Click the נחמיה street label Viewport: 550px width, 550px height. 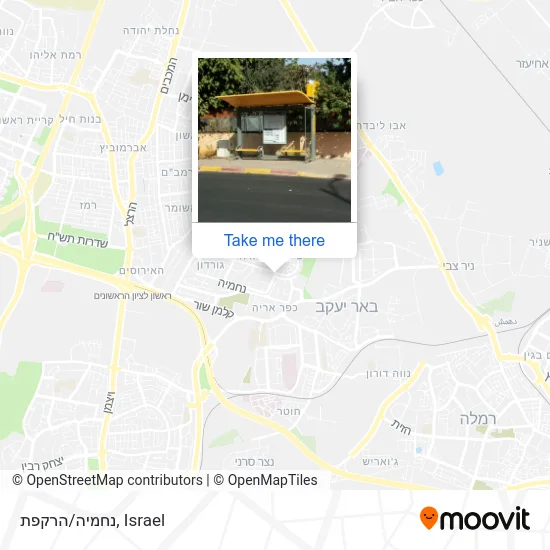click(x=232, y=286)
